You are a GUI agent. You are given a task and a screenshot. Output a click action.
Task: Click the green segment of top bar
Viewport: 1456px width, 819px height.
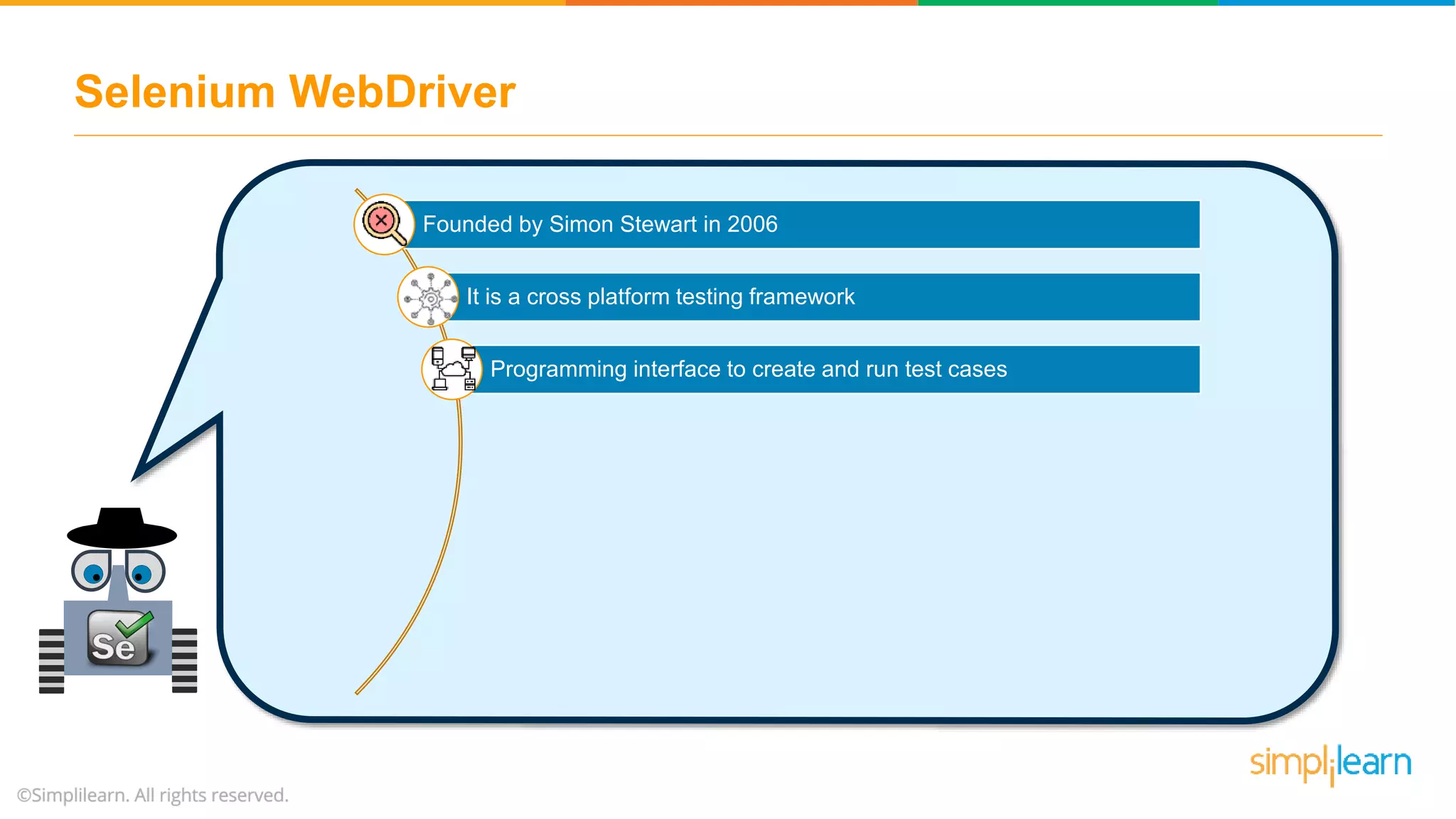point(1068,3)
